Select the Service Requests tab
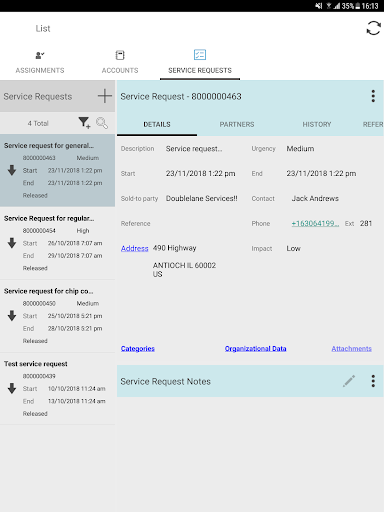This screenshot has height=512, width=384. [x=200, y=62]
